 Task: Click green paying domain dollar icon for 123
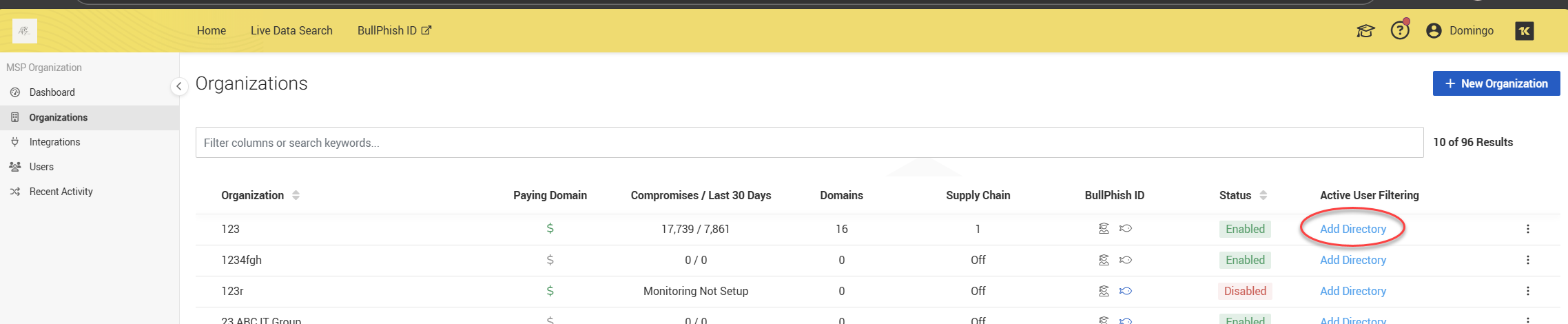[x=550, y=229]
